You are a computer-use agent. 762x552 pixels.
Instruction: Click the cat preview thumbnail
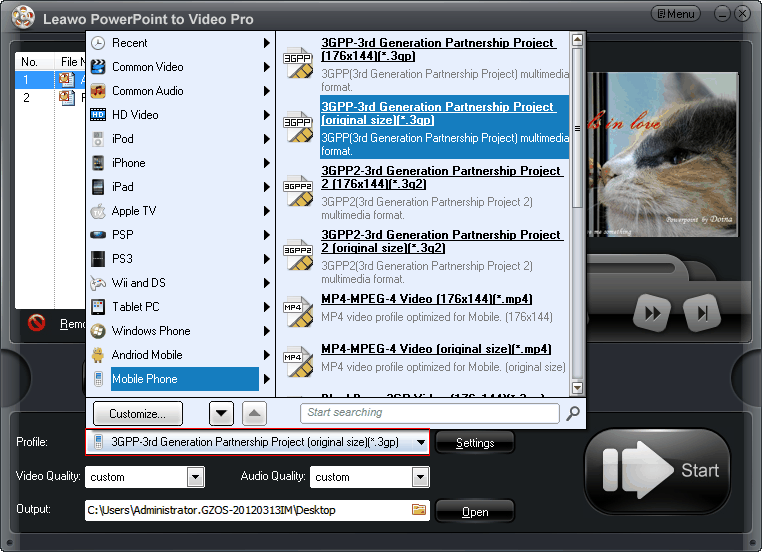662,155
